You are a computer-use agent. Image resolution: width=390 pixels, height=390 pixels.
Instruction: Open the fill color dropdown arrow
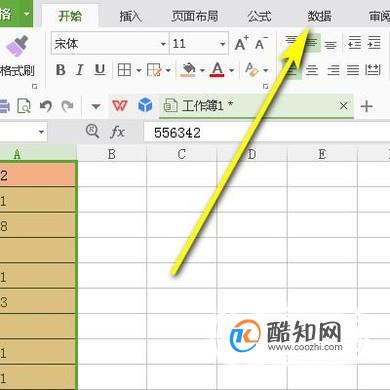click(202, 70)
